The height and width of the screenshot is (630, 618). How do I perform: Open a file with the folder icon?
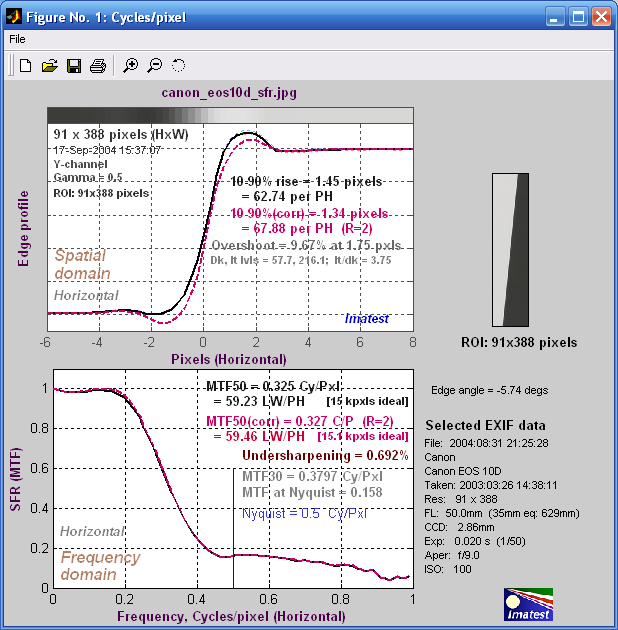coord(49,65)
